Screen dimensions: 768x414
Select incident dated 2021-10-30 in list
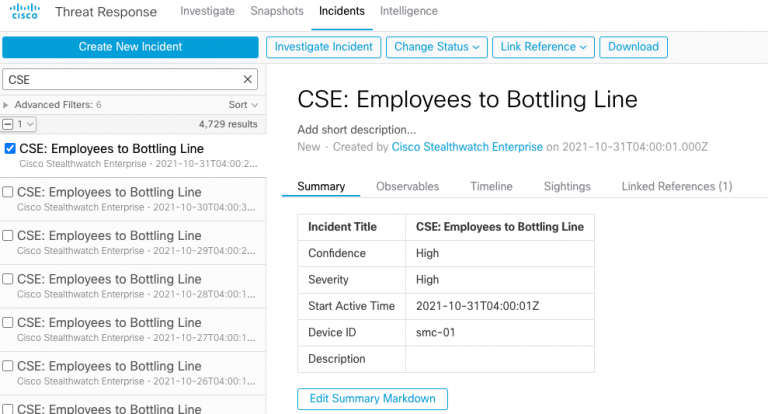tap(133, 199)
